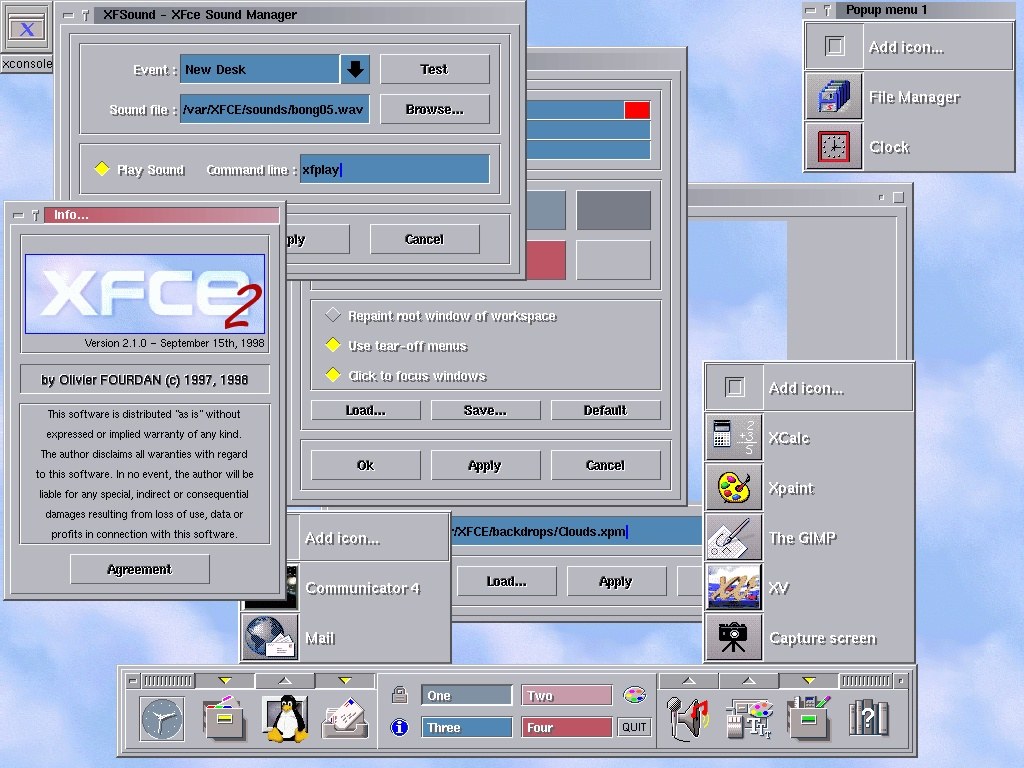The width and height of the screenshot is (1024, 768).
Task: Open the blue info icon in panel
Action: pyautogui.click(x=399, y=727)
